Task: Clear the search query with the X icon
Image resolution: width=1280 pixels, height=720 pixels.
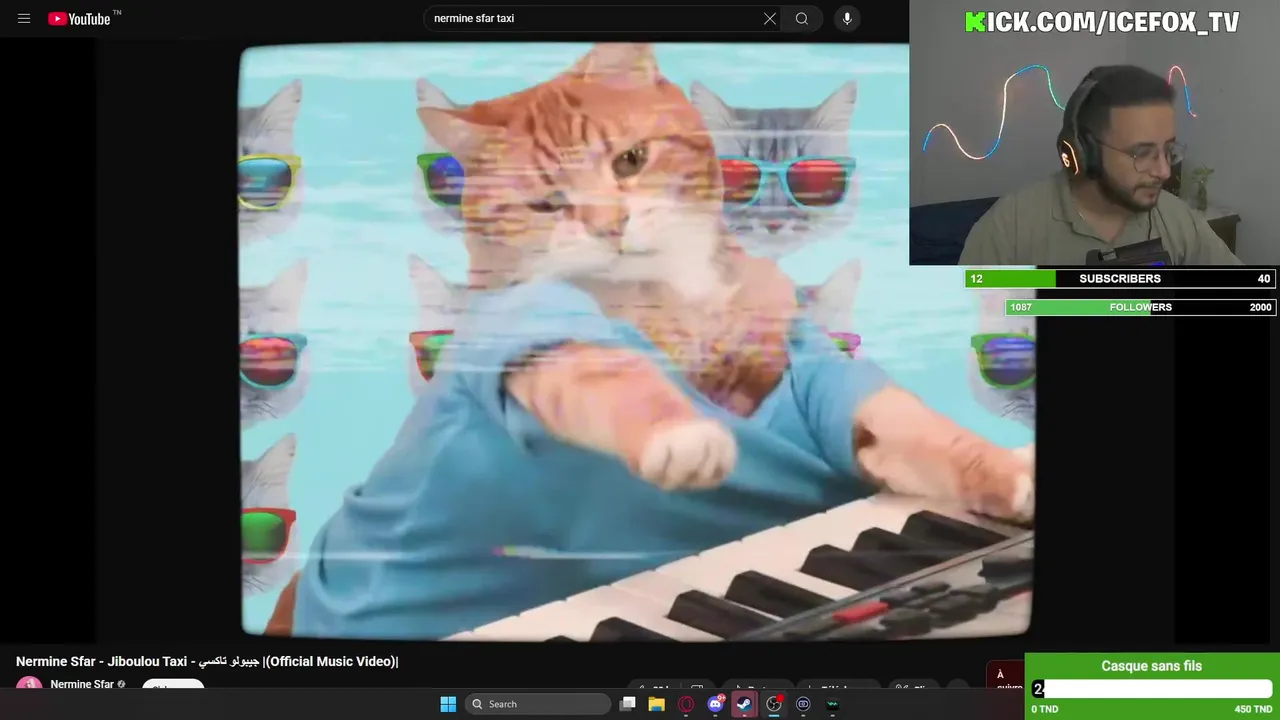Action: coord(770,18)
